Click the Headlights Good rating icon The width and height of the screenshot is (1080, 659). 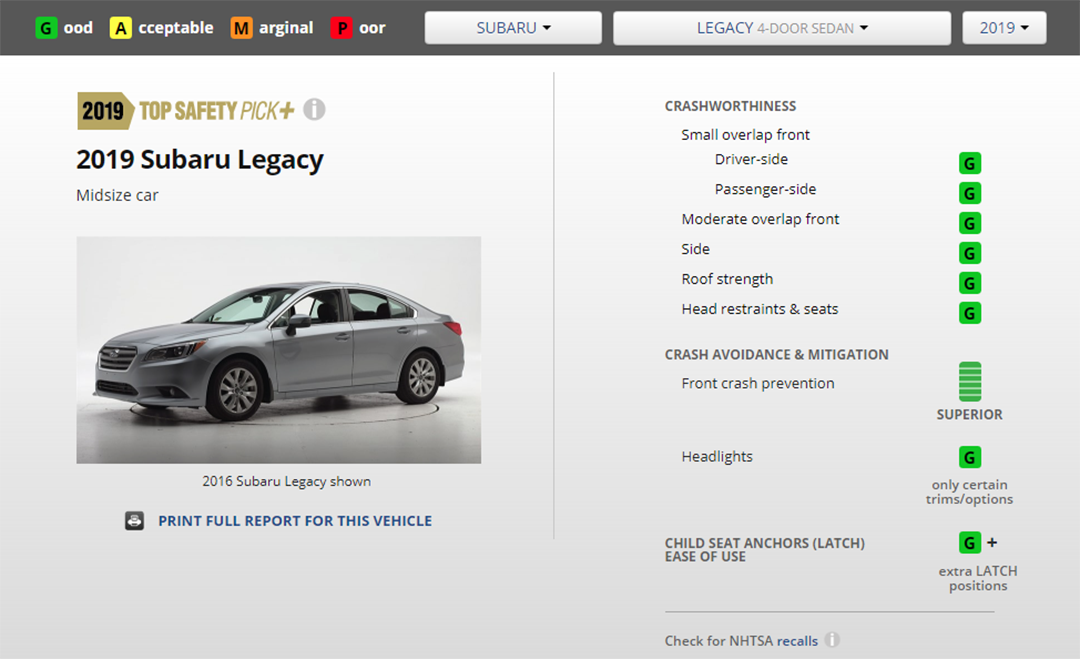969,458
